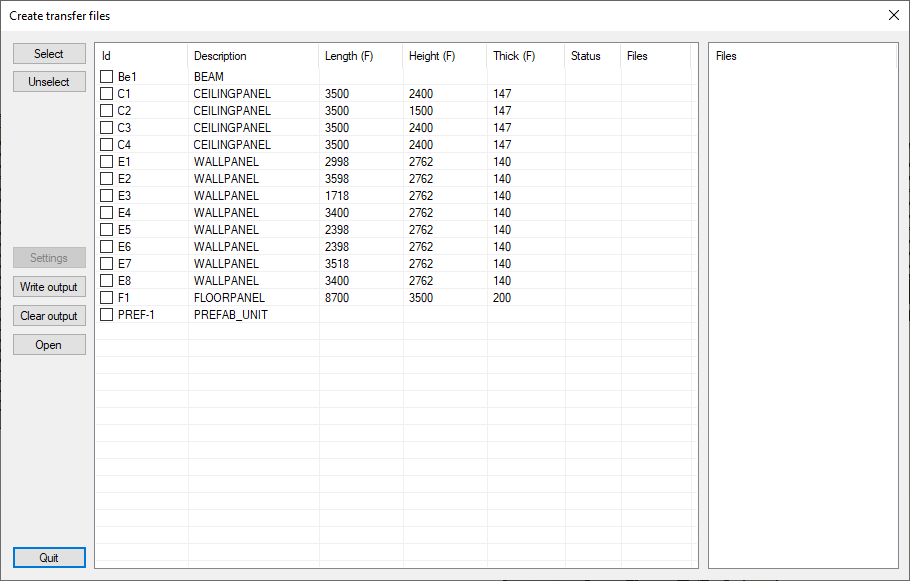Click the Open button
910x581 pixels.
click(x=49, y=345)
